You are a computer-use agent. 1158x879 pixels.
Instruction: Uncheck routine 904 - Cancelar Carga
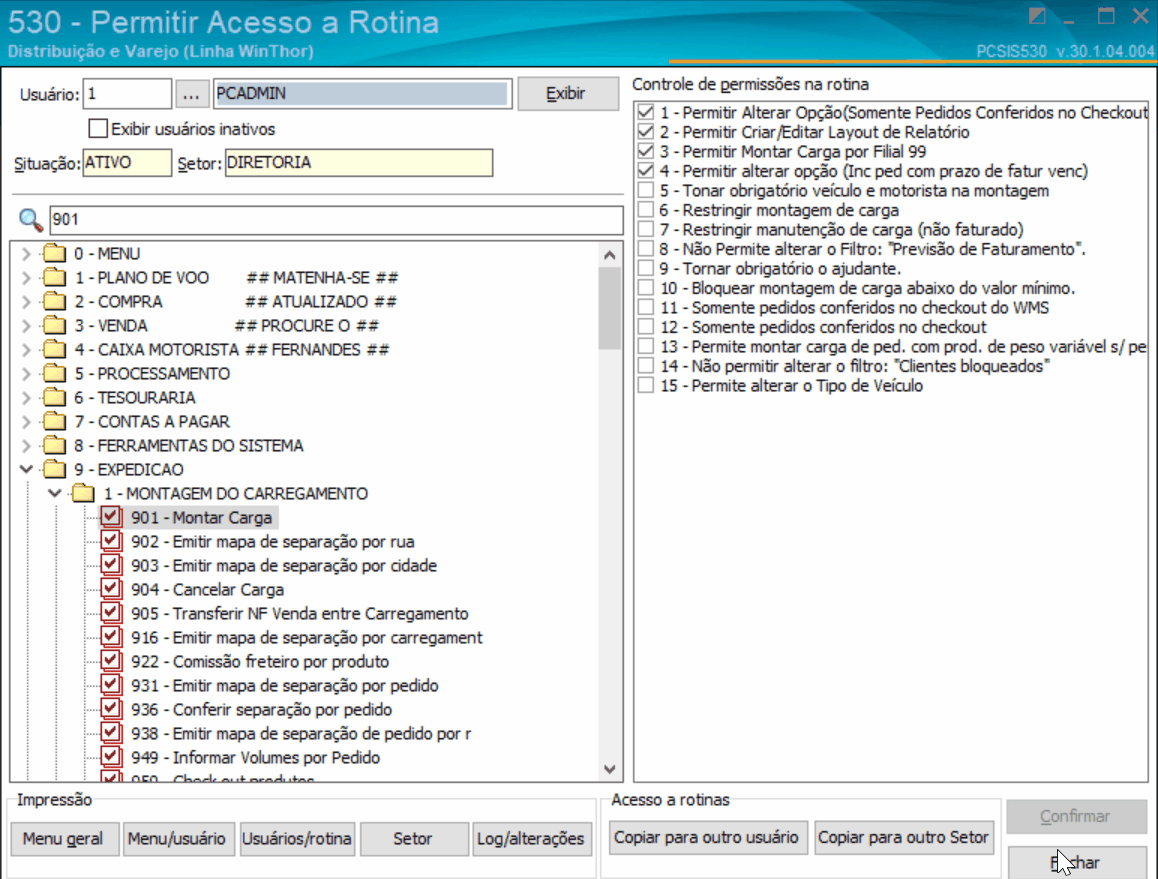(x=111, y=589)
